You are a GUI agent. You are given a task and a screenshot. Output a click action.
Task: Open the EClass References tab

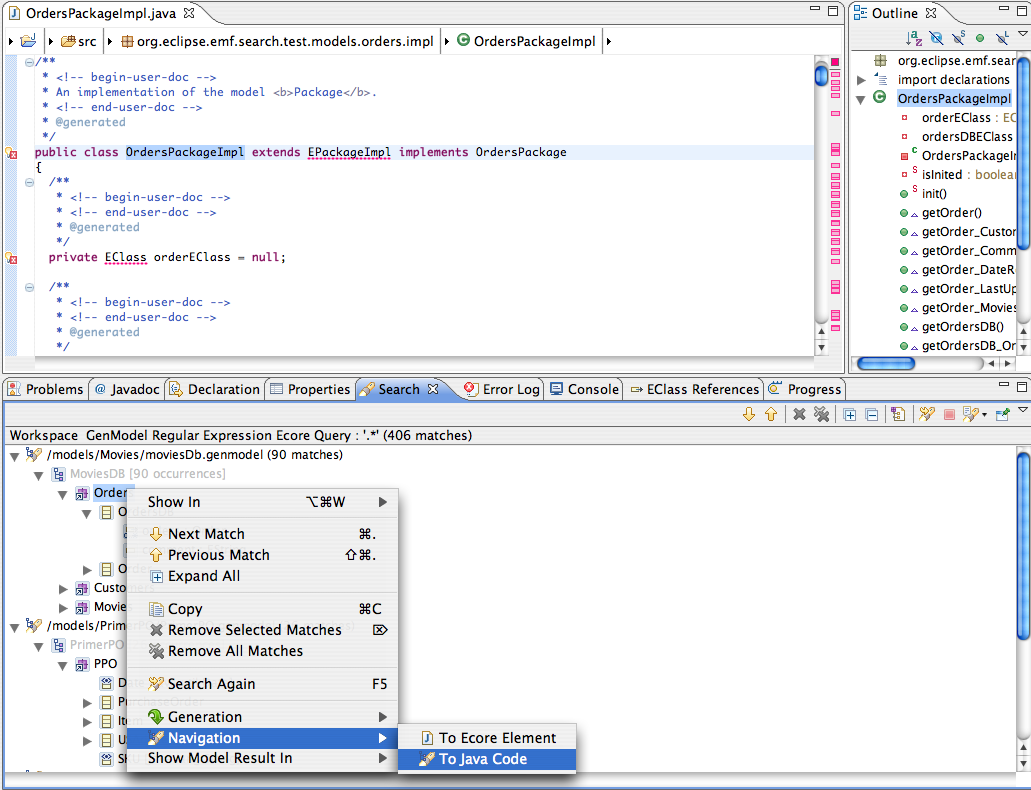point(694,389)
